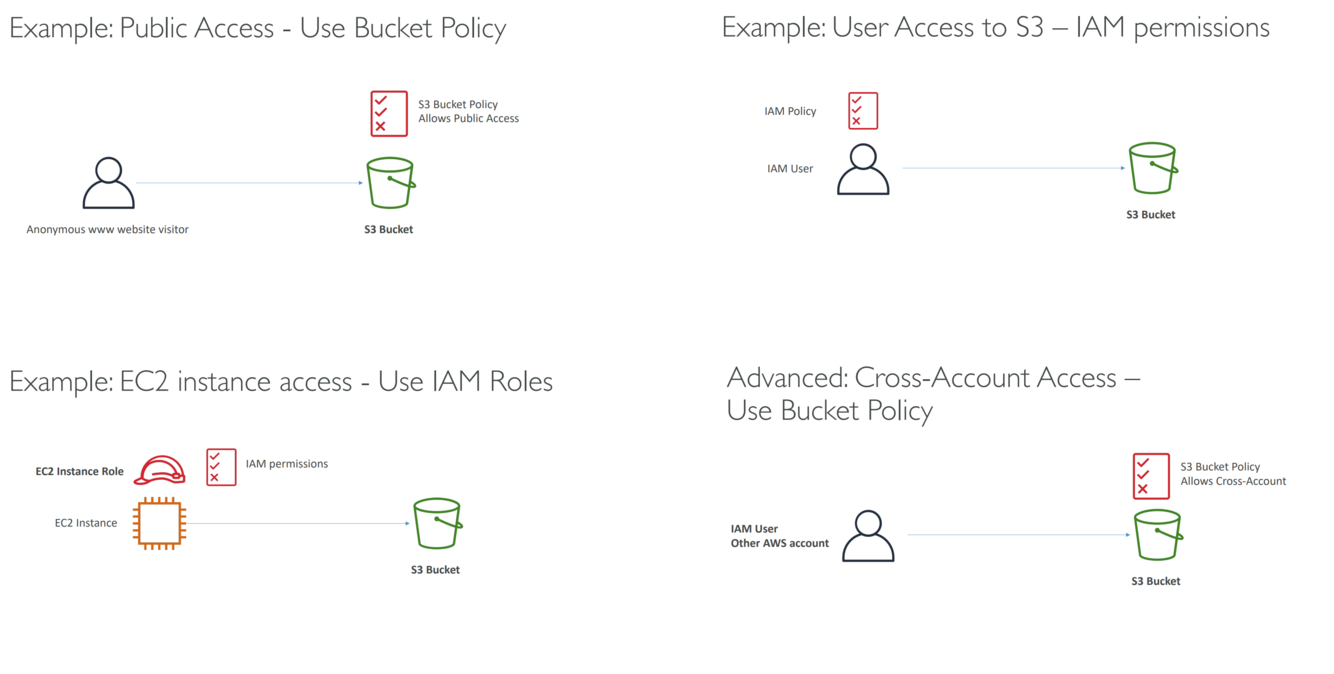Click the 'IAM User Other AWS account' label
The image size is (1334, 674).
(780, 536)
